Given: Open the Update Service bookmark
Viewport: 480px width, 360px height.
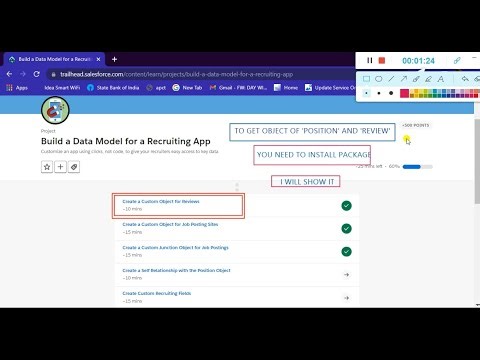Looking at the screenshot, I should pyautogui.click(x=331, y=88).
